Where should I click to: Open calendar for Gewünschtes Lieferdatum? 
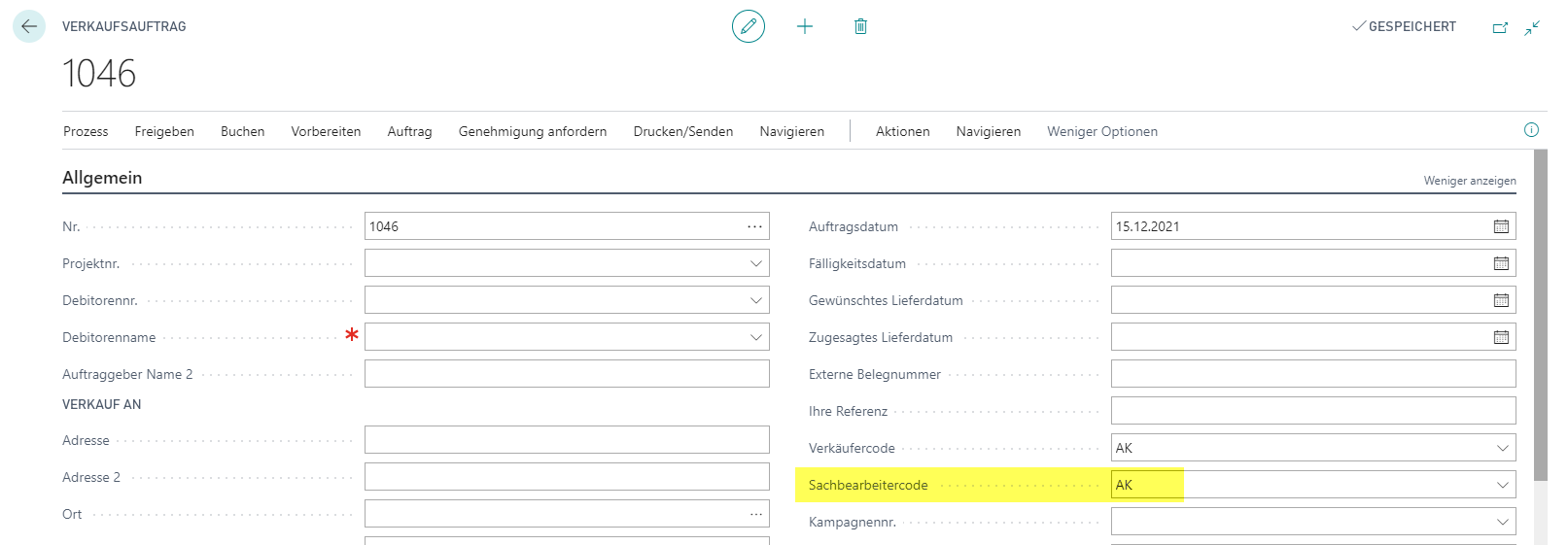[1501, 300]
